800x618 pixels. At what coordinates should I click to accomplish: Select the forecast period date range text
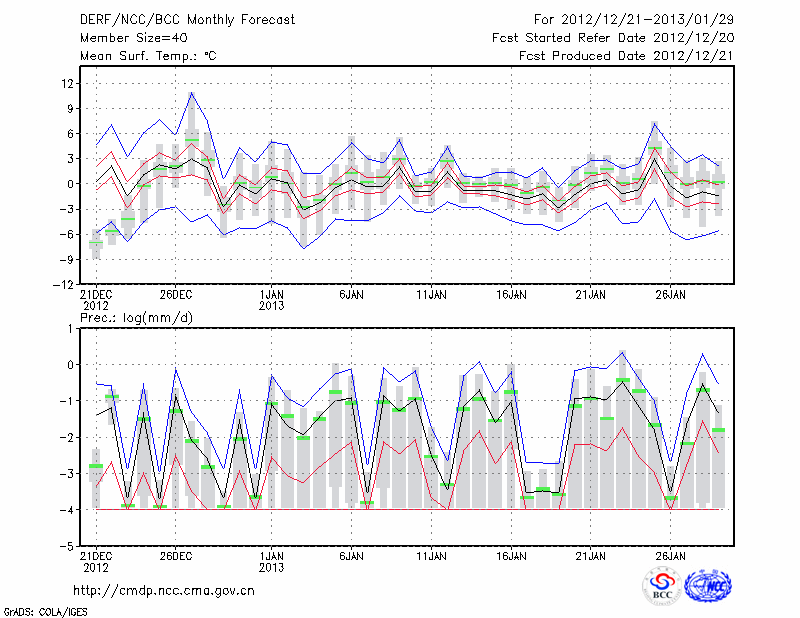pos(633,19)
